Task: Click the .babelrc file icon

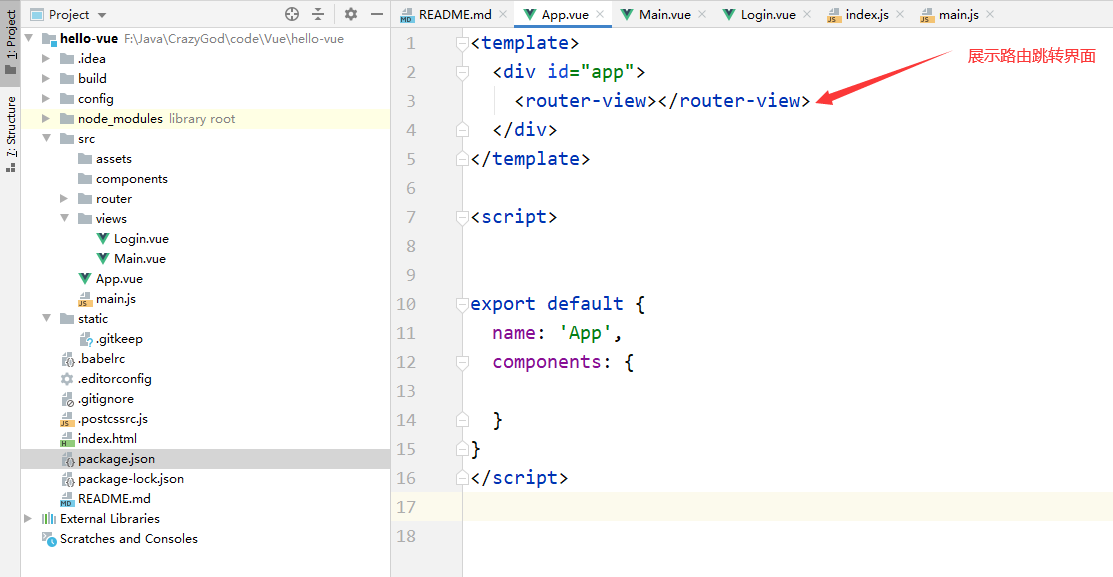Action: pos(67,359)
